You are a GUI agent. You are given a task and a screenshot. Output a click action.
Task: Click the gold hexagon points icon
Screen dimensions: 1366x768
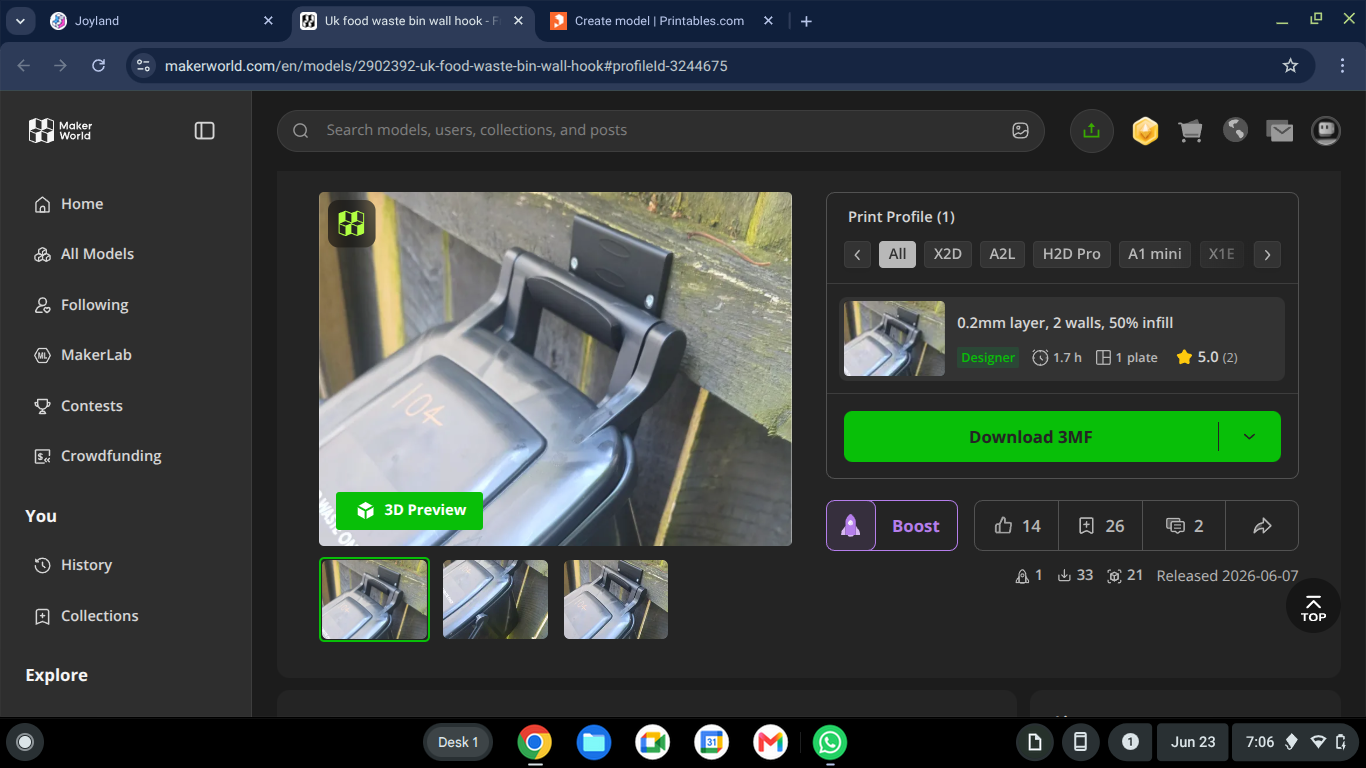(x=1145, y=131)
